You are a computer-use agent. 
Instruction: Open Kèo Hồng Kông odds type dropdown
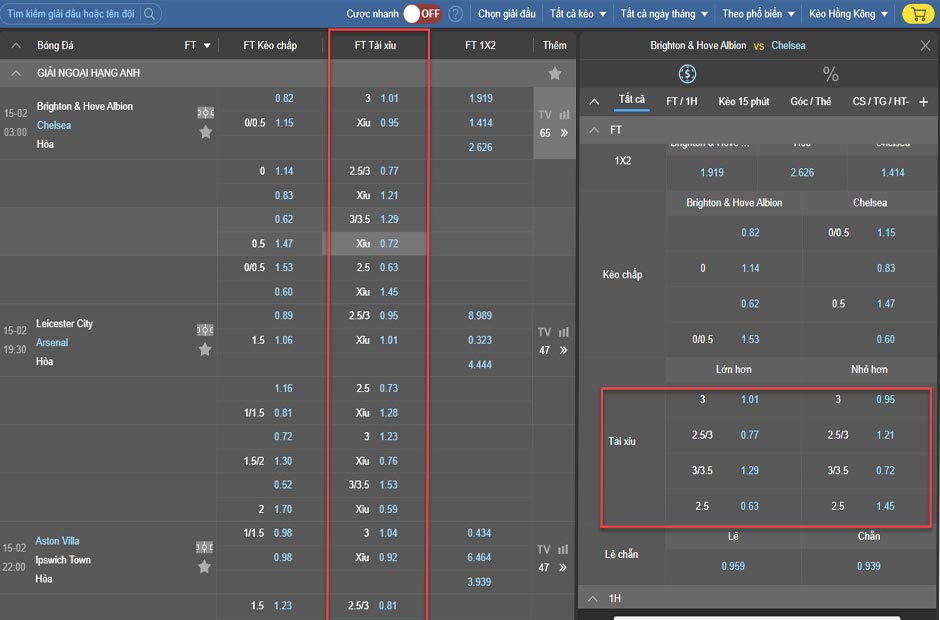[x=848, y=13]
